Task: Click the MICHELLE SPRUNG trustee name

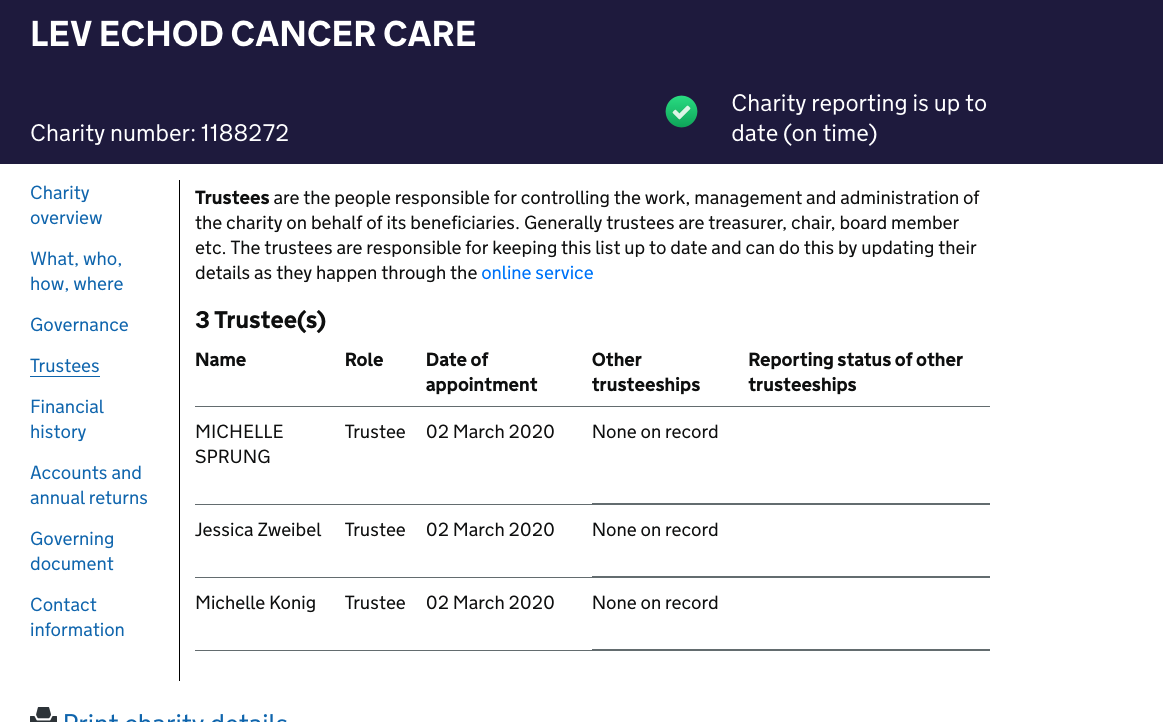Action: coord(239,444)
